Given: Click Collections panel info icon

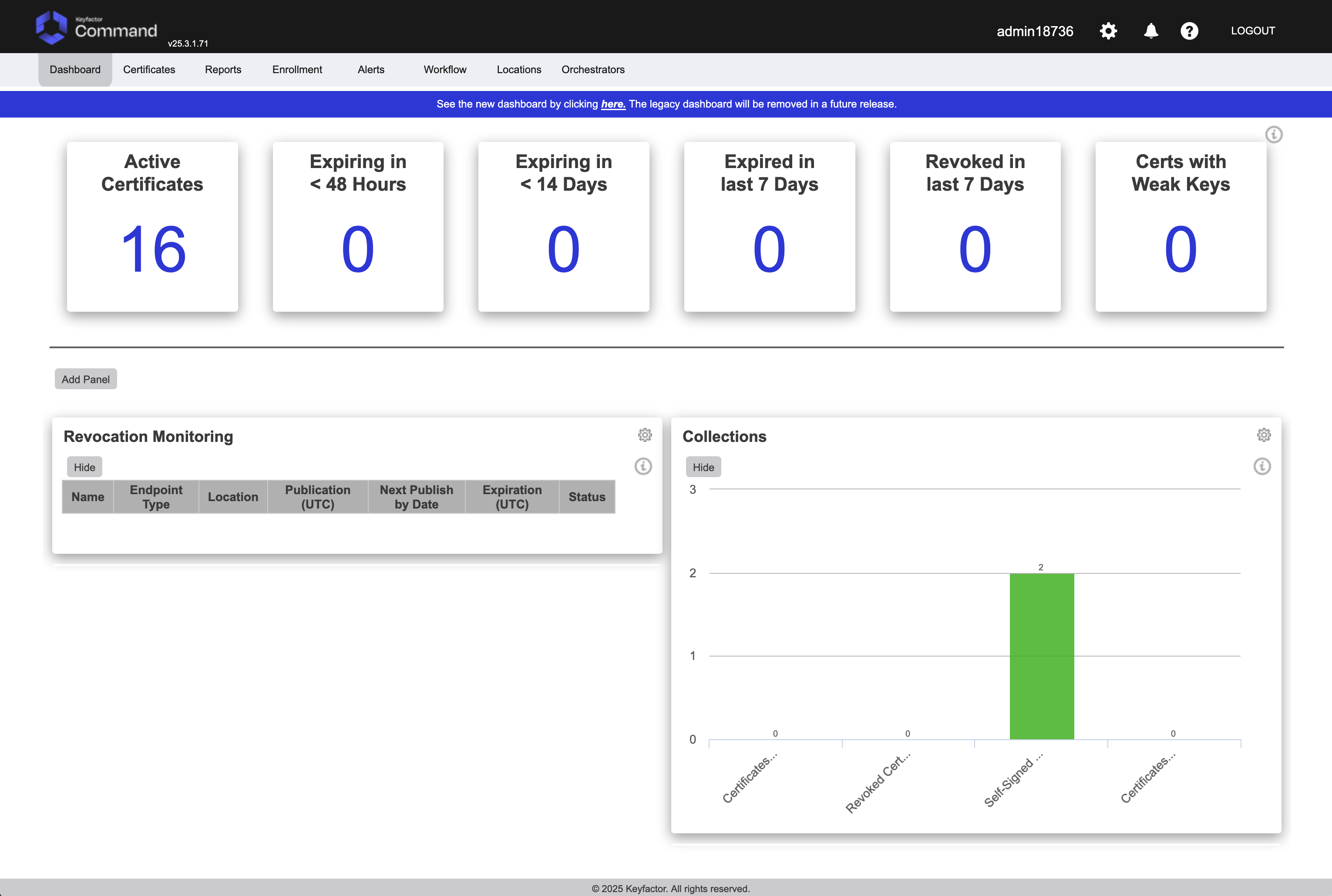Looking at the screenshot, I should coord(1262,466).
